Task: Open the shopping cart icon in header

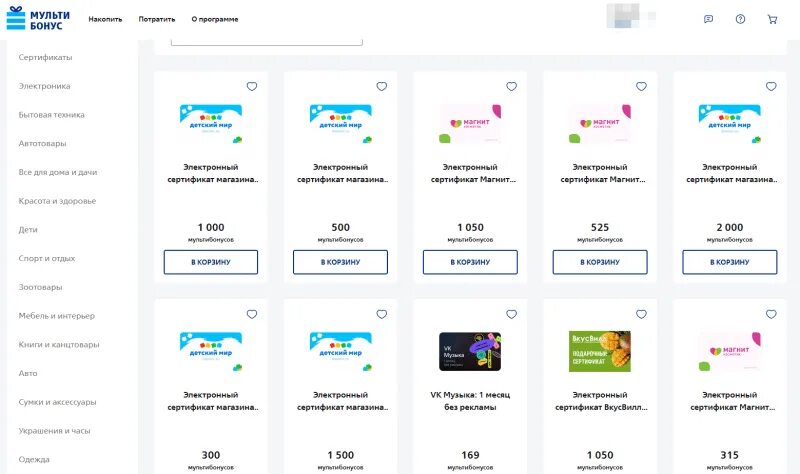Action: pyautogui.click(x=772, y=19)
